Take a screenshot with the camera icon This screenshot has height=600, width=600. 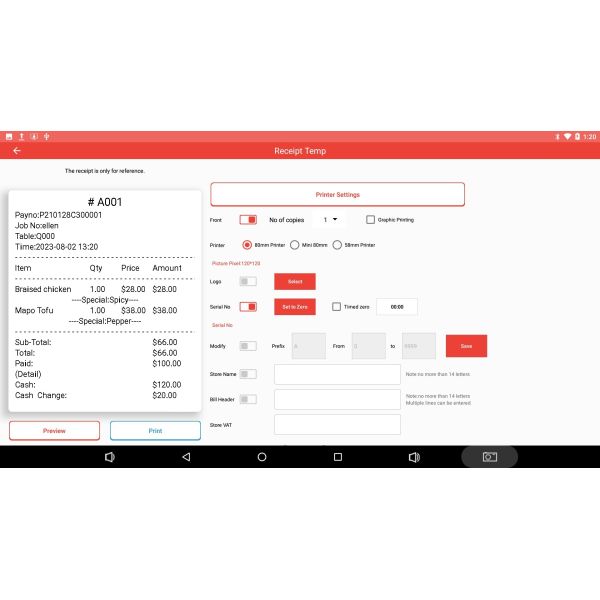pos(489,457)
